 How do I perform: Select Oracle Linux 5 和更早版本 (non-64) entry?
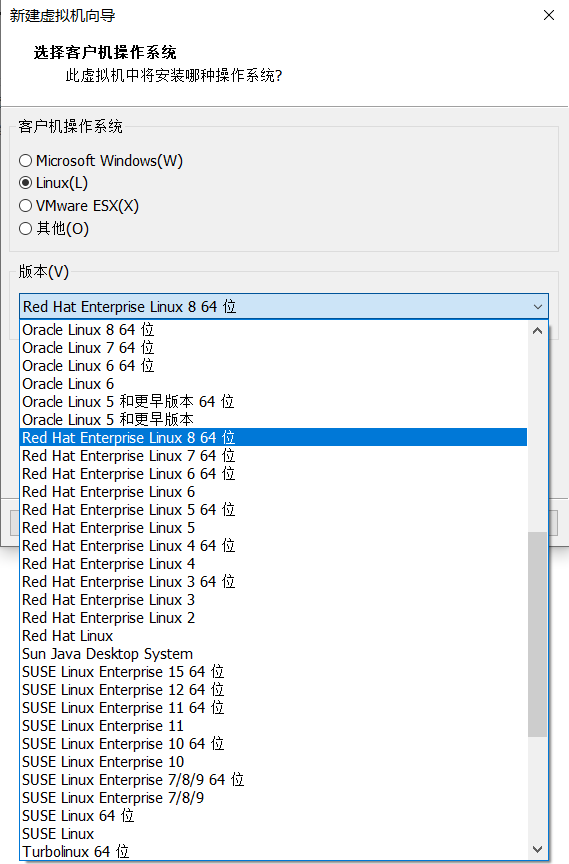click(x=273, y=420)
